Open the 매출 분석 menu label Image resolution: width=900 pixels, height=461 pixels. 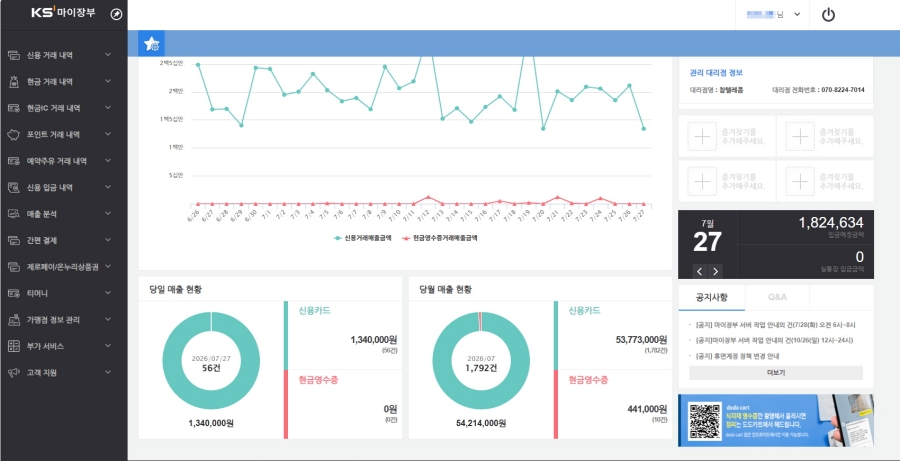[41, 214]
